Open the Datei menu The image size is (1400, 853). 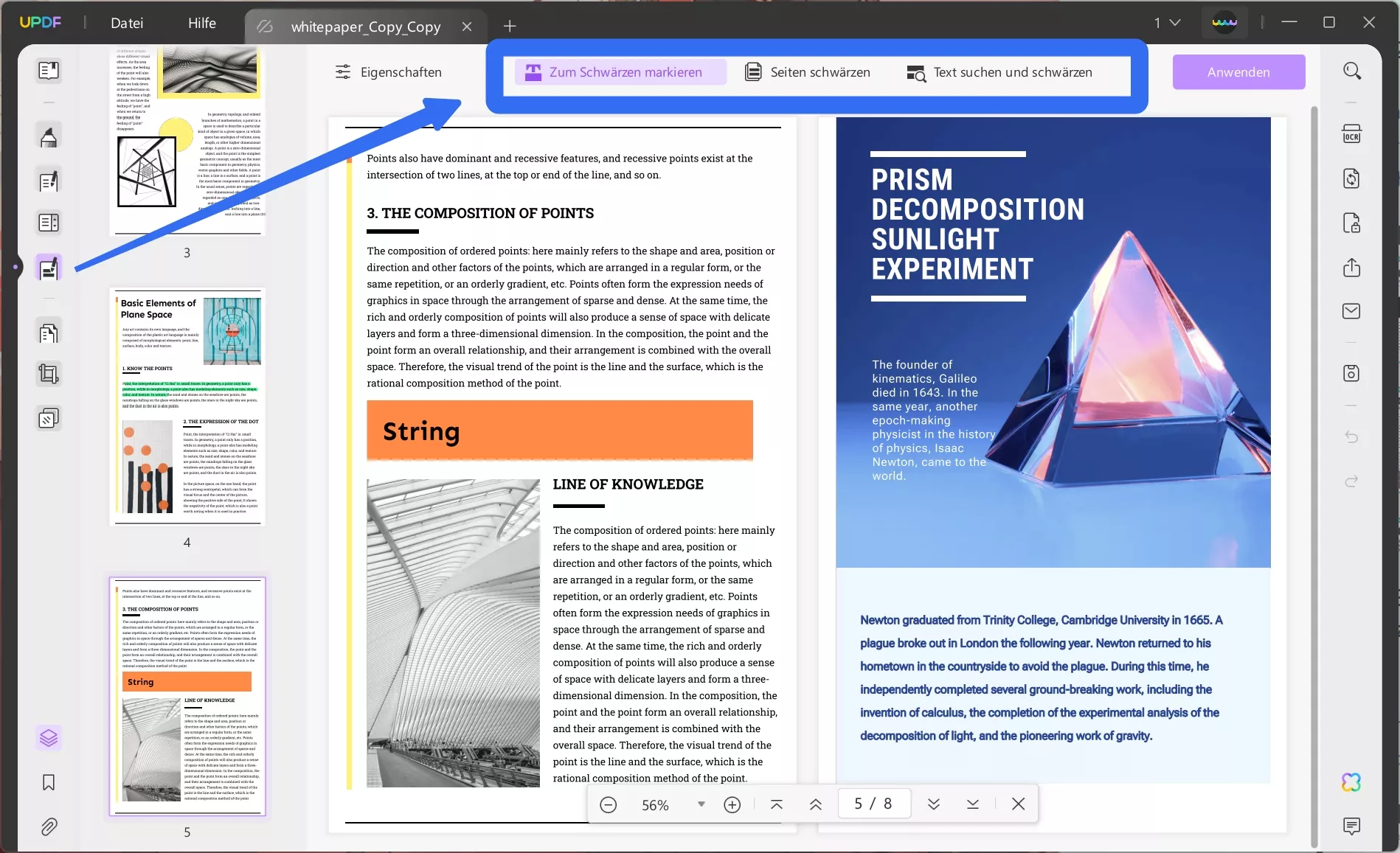pos(127,23)
